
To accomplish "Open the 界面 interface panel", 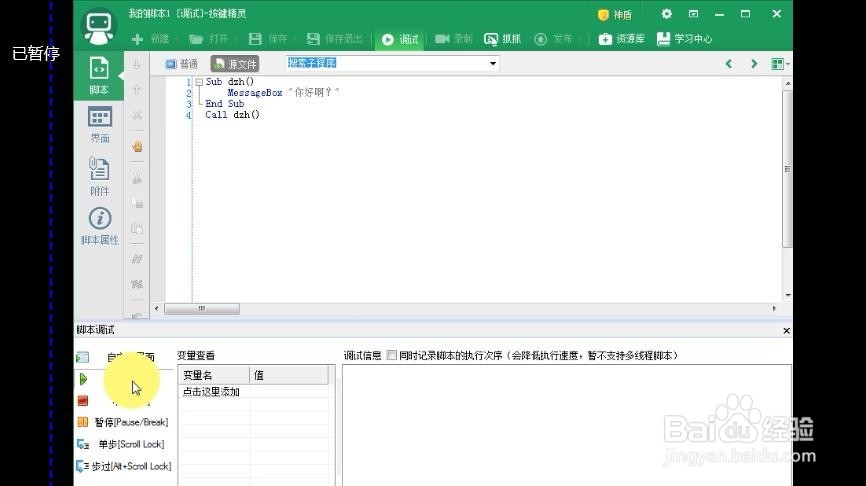I will point(99,124).
